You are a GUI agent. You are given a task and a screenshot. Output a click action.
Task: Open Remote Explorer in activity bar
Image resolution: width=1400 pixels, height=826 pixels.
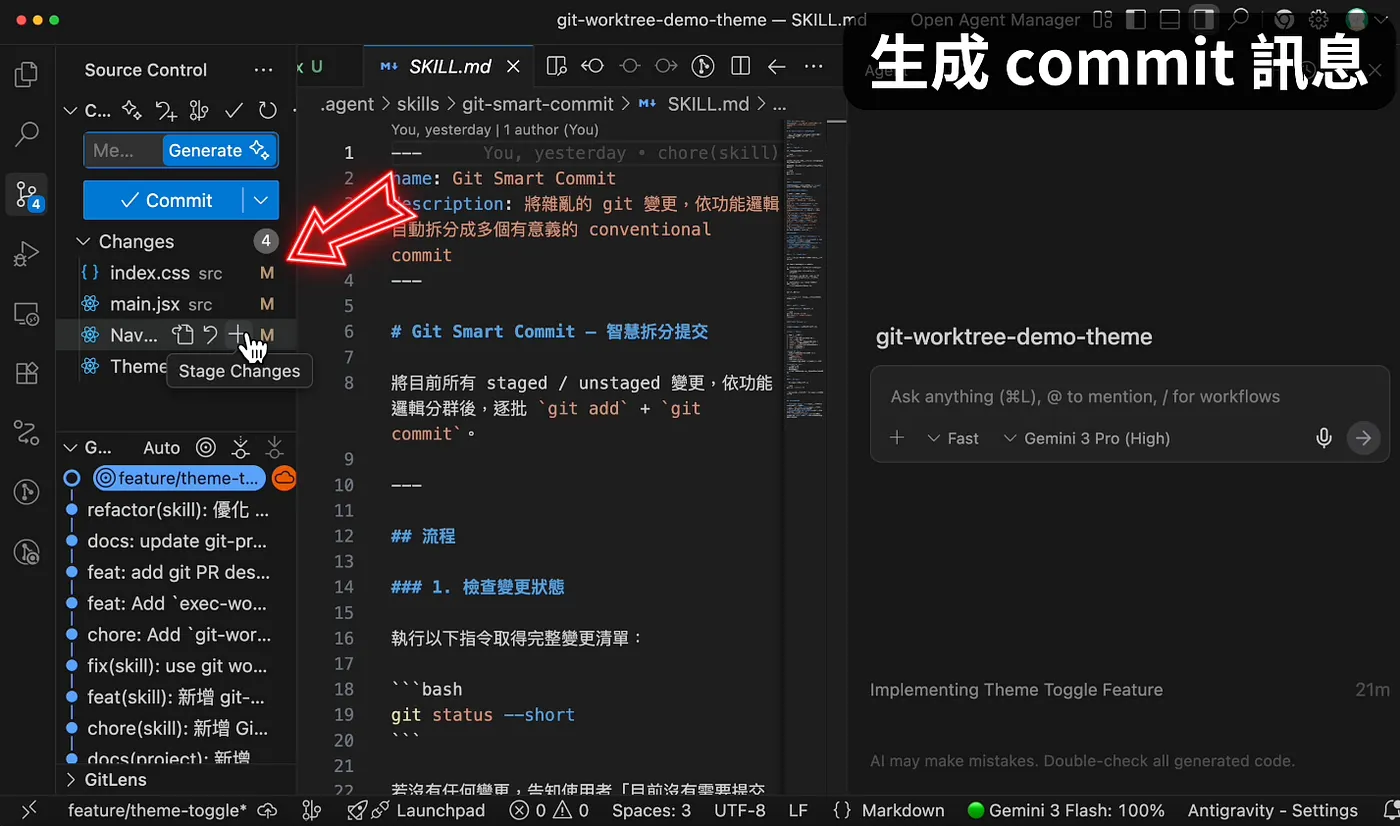27,314
